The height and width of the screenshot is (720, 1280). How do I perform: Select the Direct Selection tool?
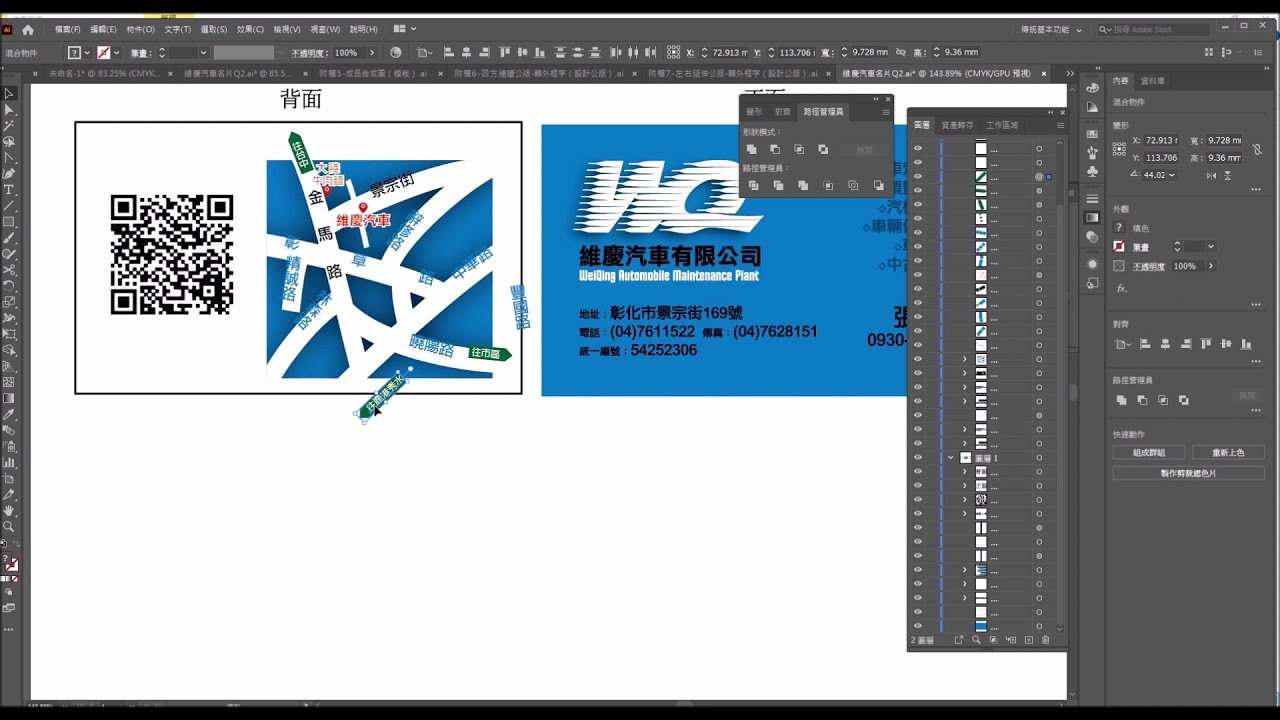click(x=9, y=109)
